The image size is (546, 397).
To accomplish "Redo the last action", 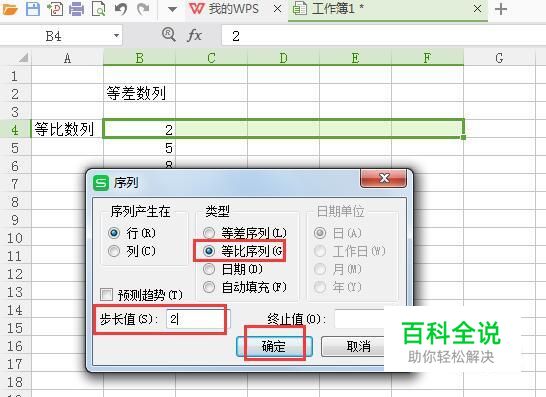I will (143, 9).
